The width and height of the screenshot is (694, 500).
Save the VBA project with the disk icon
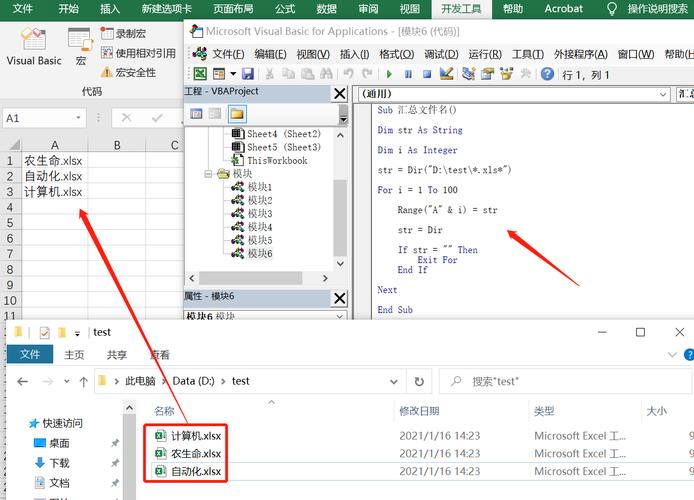(x=248, y=74)
